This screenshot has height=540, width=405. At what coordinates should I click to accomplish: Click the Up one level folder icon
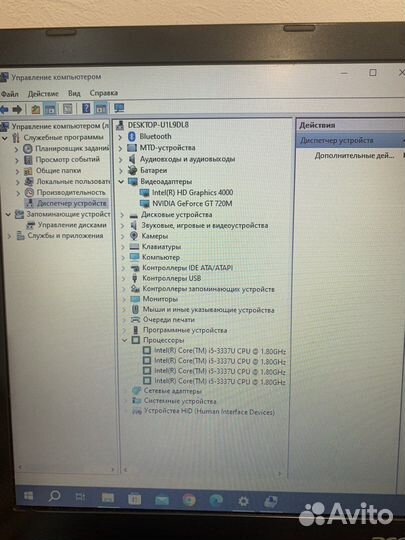(x=35, y=110)
